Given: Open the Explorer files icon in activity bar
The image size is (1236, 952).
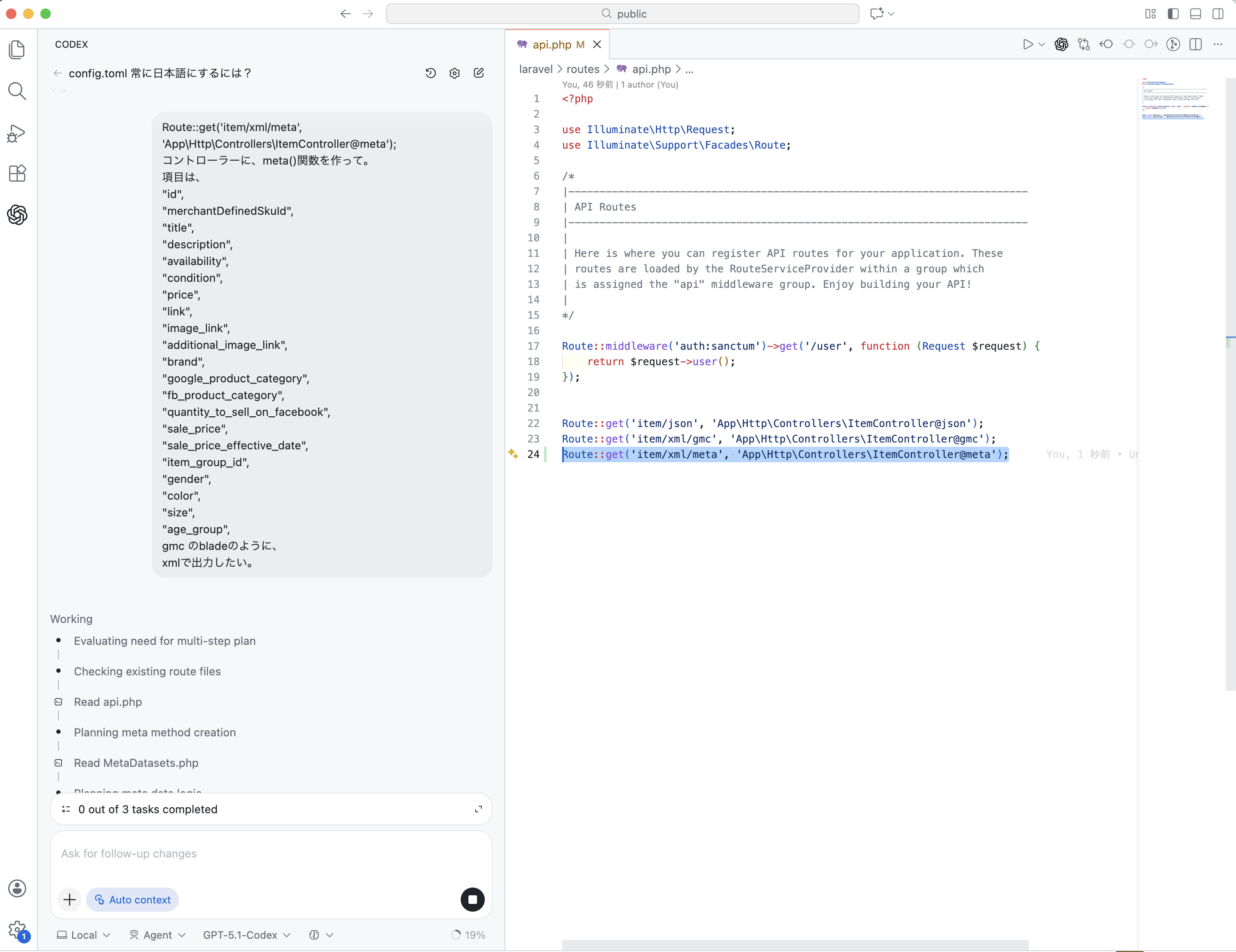Looking at the screenshot, I should pos(17,50).
